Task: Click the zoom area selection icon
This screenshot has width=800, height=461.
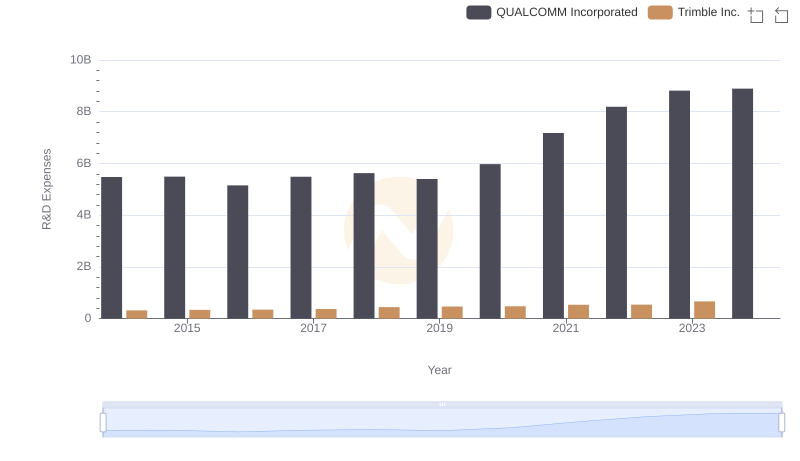Action: 756,15
